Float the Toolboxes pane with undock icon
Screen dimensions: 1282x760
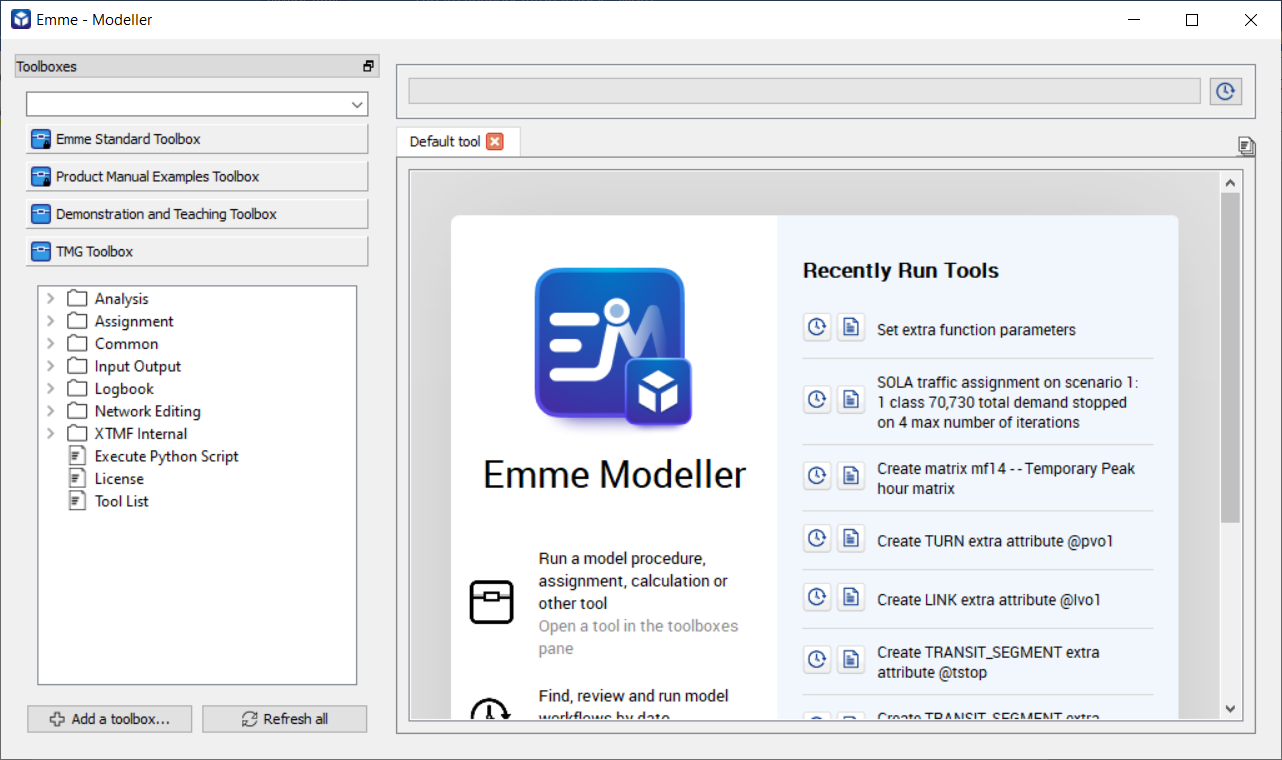point(368,66)
